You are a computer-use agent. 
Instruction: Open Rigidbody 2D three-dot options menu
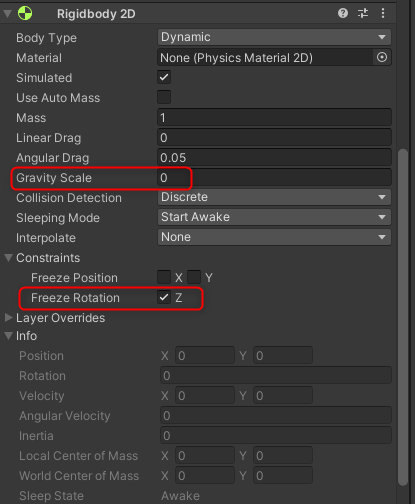383,13
